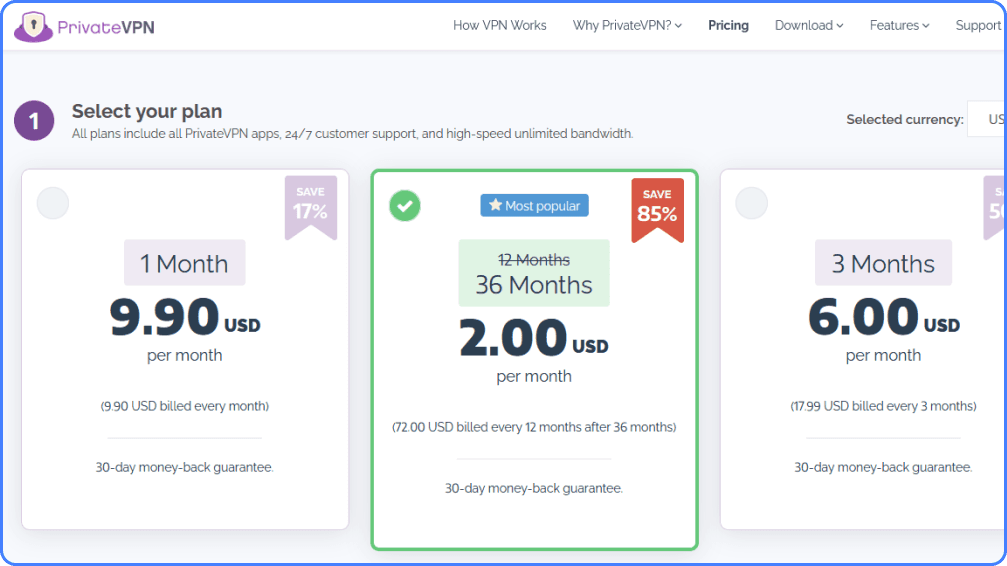The width and height of the screenshot is (1007, 566).
Task: Click '17.99 USD billed every 3 months' text
Action: (883, 406)
